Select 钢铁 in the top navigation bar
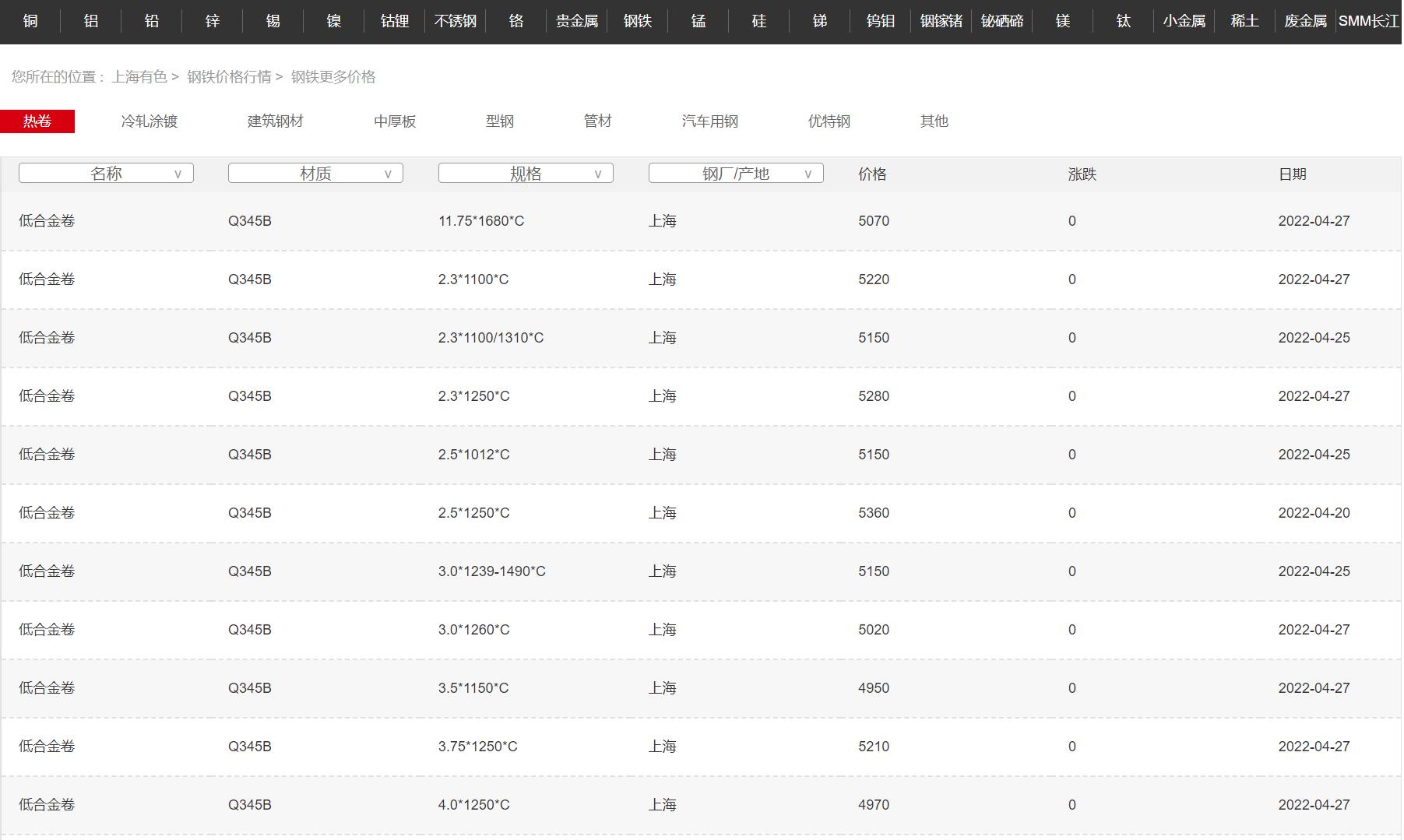Viewport: 1404px width, 840px height. pyautogui.click(x=638, y=21)
